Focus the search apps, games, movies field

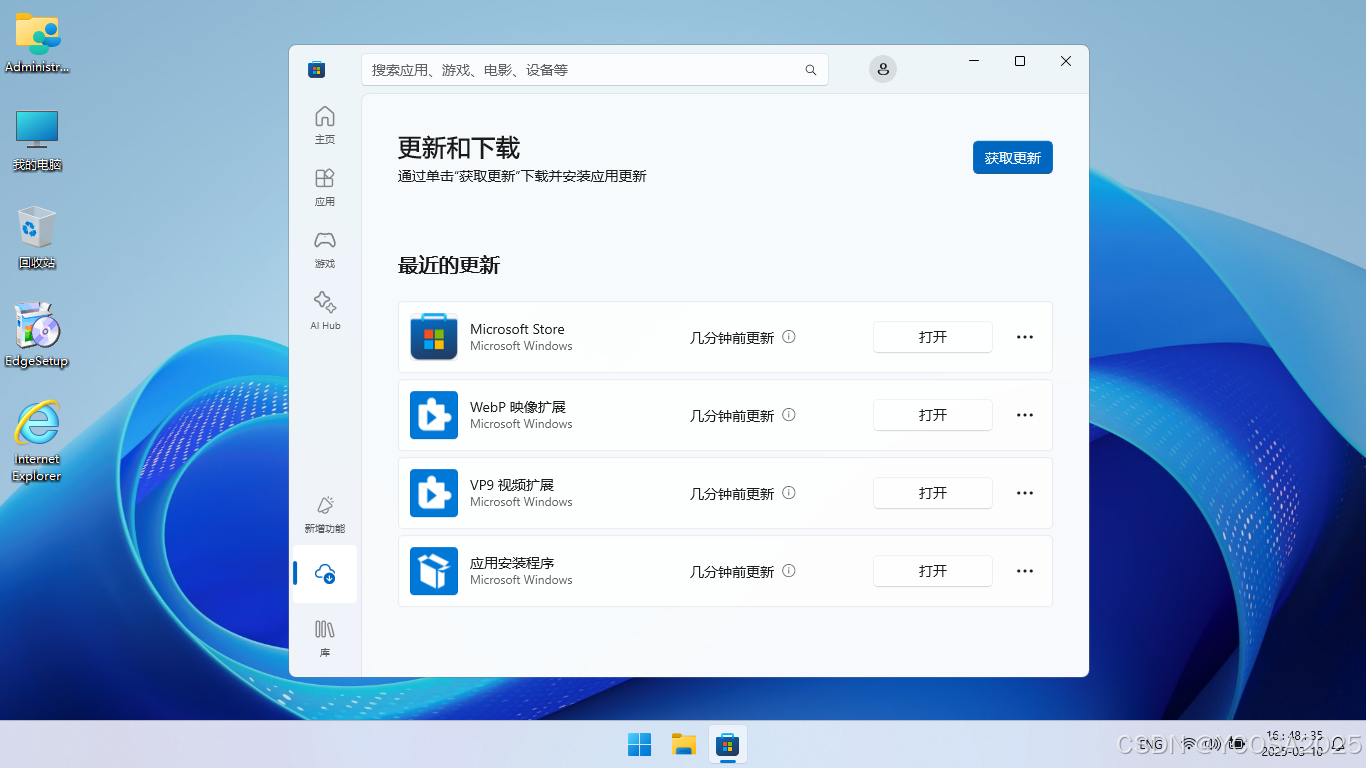(594, 70)
